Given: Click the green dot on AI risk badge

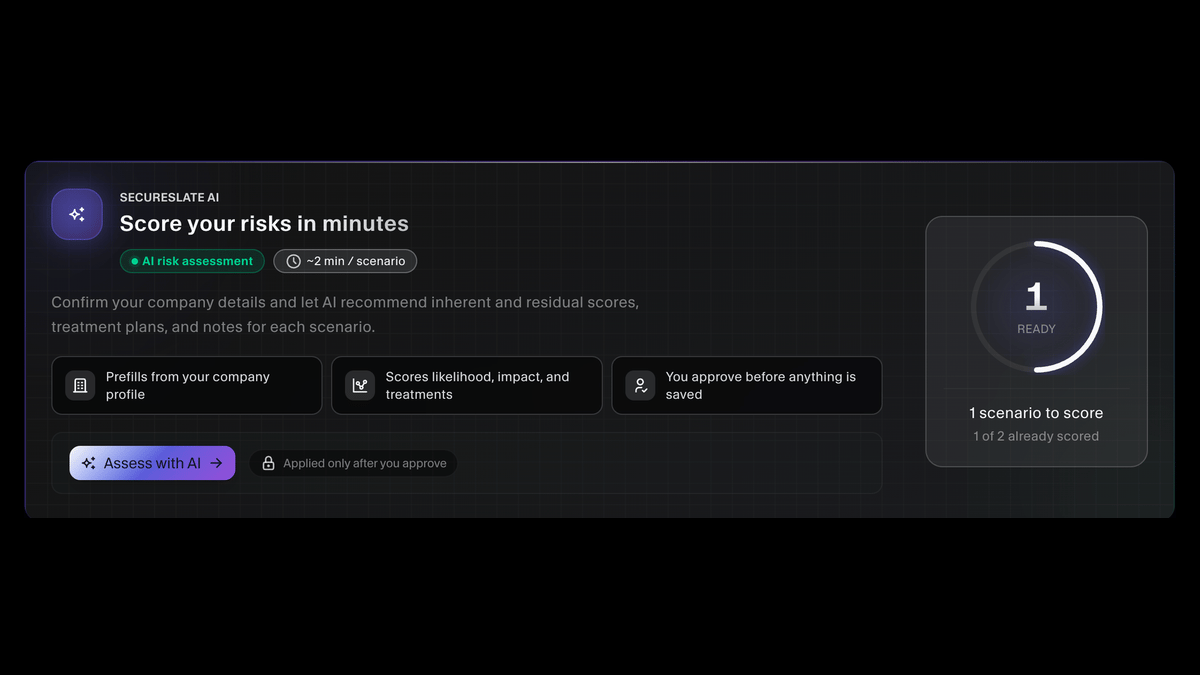Looking at the screenshot, I should point(134,261).
